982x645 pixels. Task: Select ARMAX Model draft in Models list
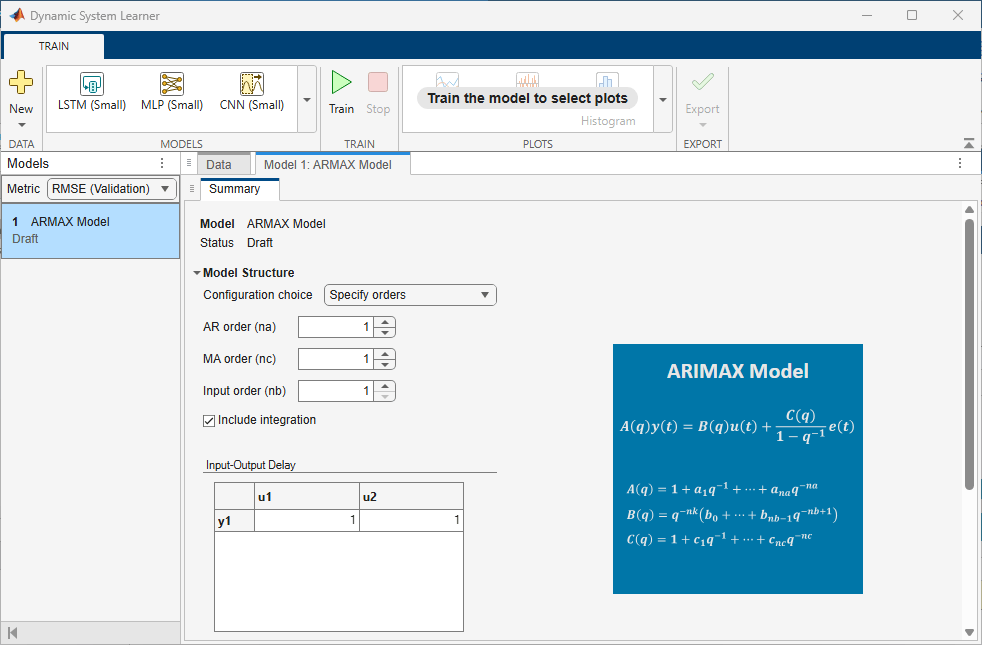coord(90,230)
